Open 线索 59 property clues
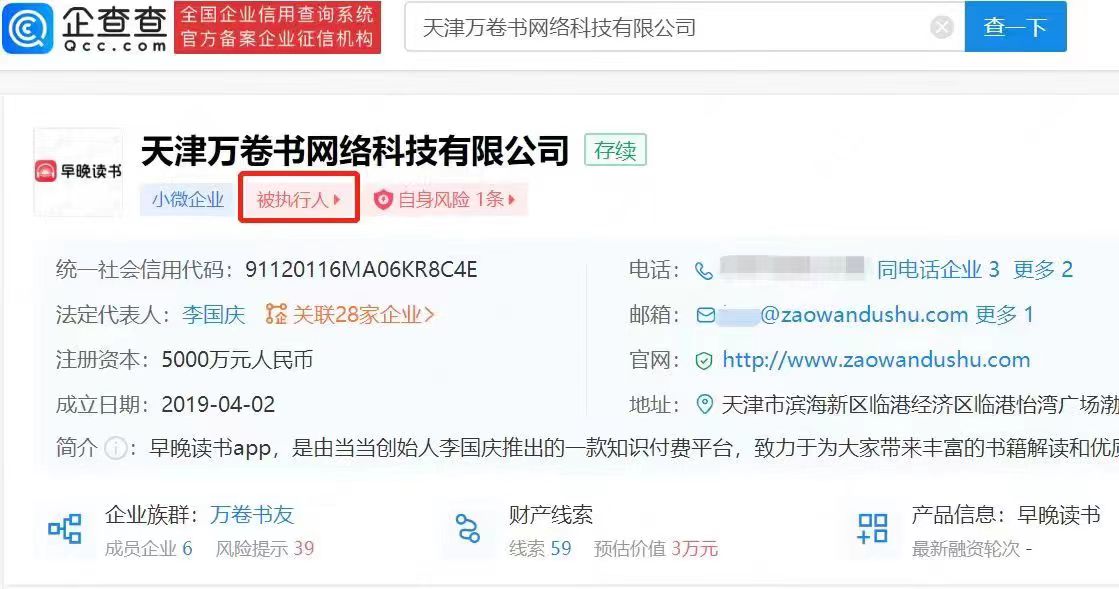 click(540, 548)
